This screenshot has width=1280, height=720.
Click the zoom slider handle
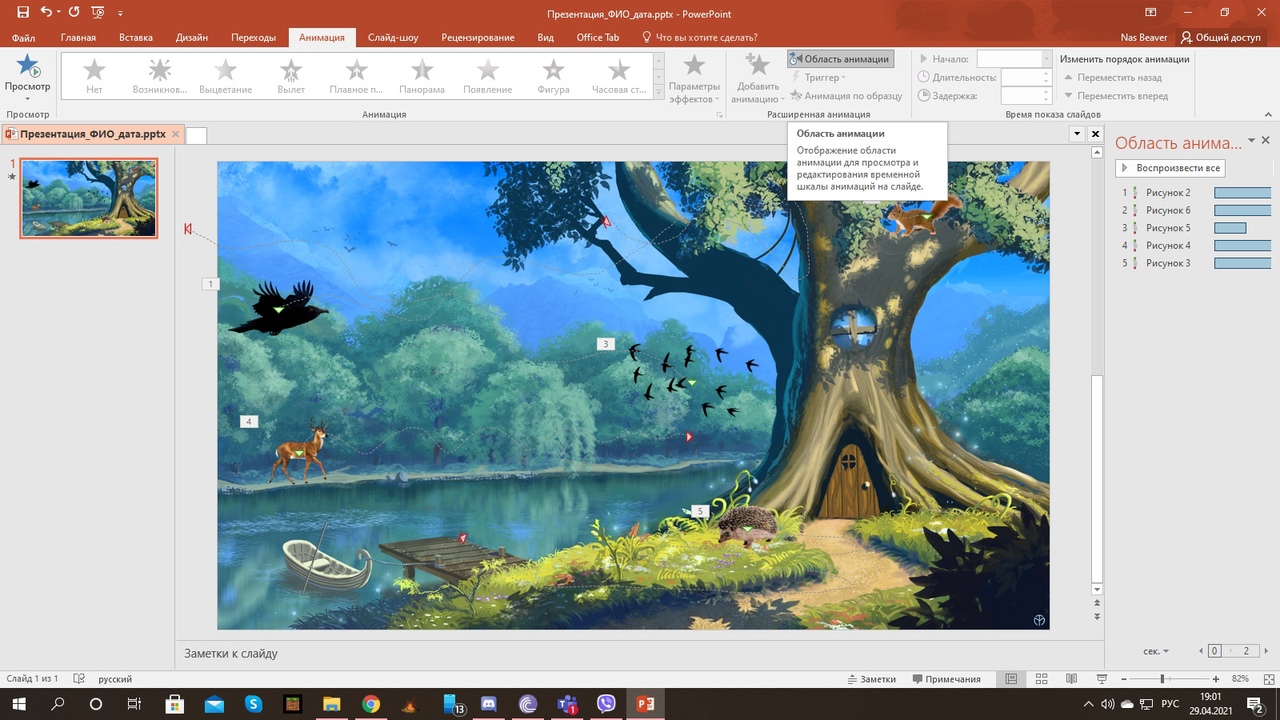(1162, 679)
